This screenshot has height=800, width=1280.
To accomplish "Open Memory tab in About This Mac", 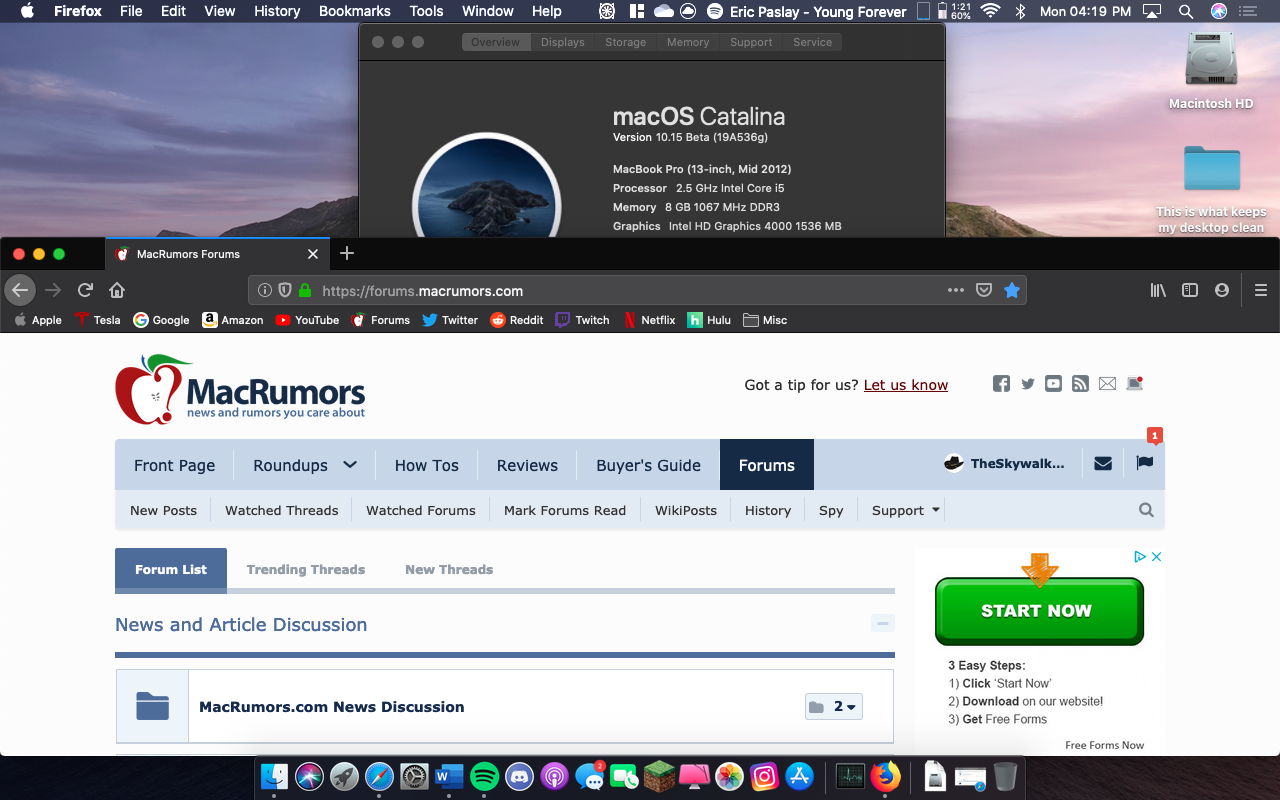I will point(688,42).
